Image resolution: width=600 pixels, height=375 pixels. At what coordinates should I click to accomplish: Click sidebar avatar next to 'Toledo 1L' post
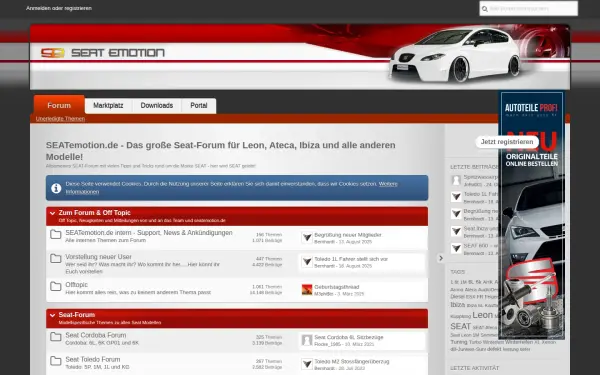456,197
